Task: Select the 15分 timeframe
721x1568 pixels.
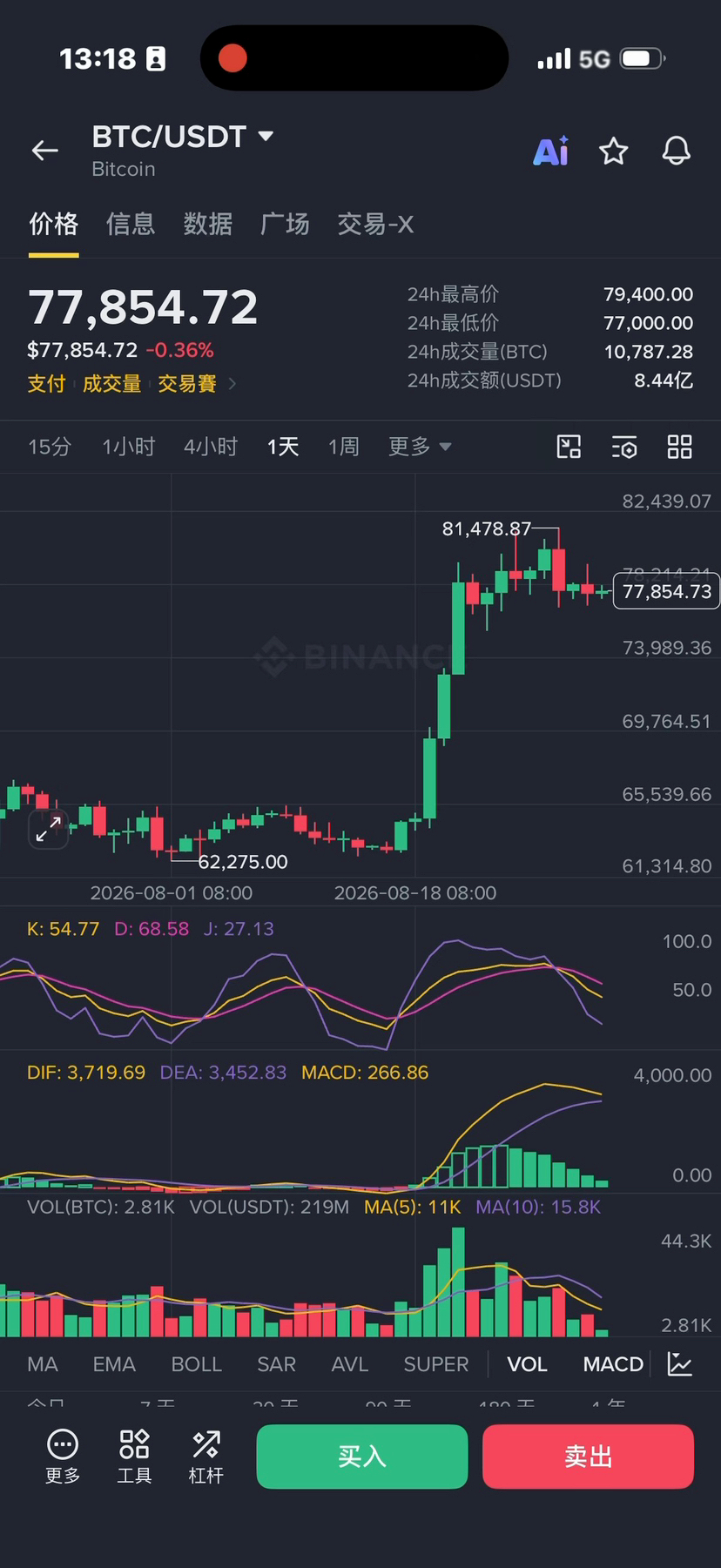Action: (50, 447)
